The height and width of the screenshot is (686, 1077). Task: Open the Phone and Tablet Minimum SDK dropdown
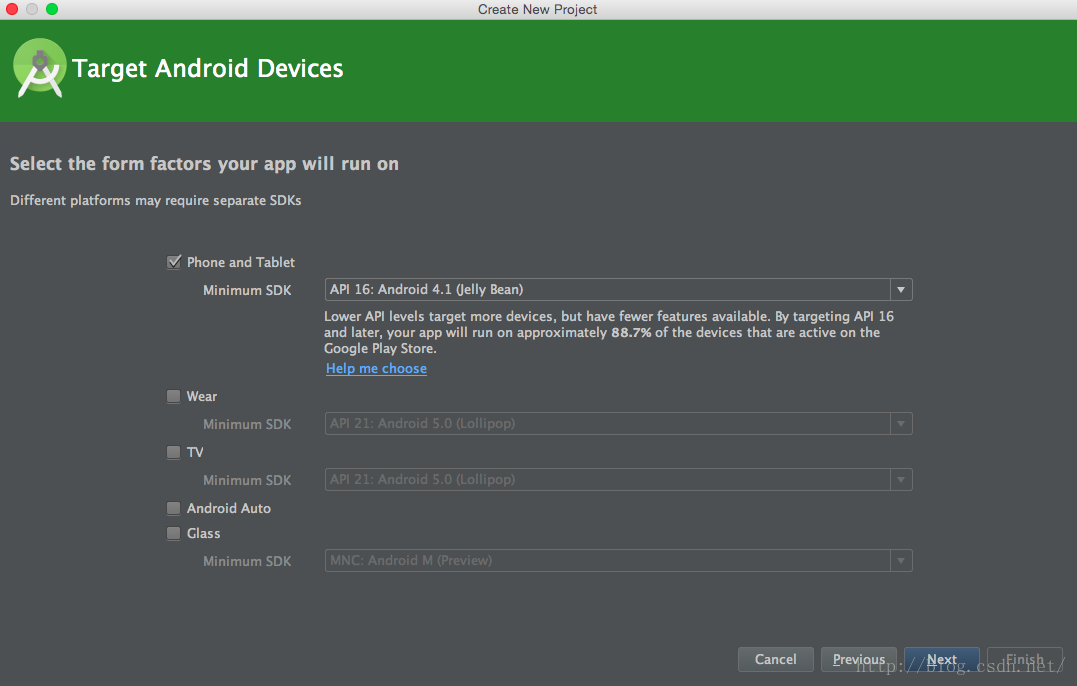pyautogui.click(x=901, y=290)
